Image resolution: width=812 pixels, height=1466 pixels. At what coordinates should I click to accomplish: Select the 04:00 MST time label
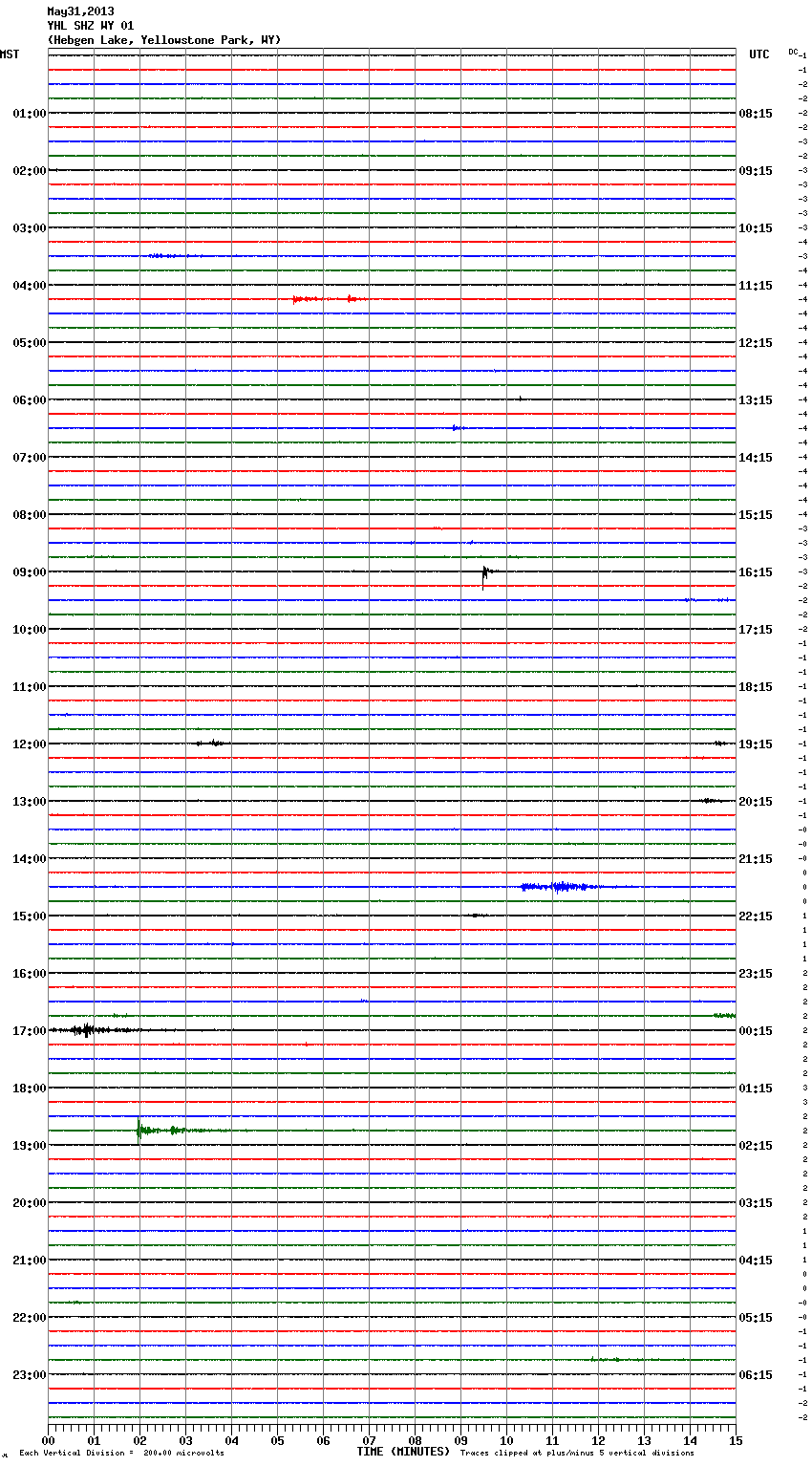pyautogui.click(x=30, y=286)
